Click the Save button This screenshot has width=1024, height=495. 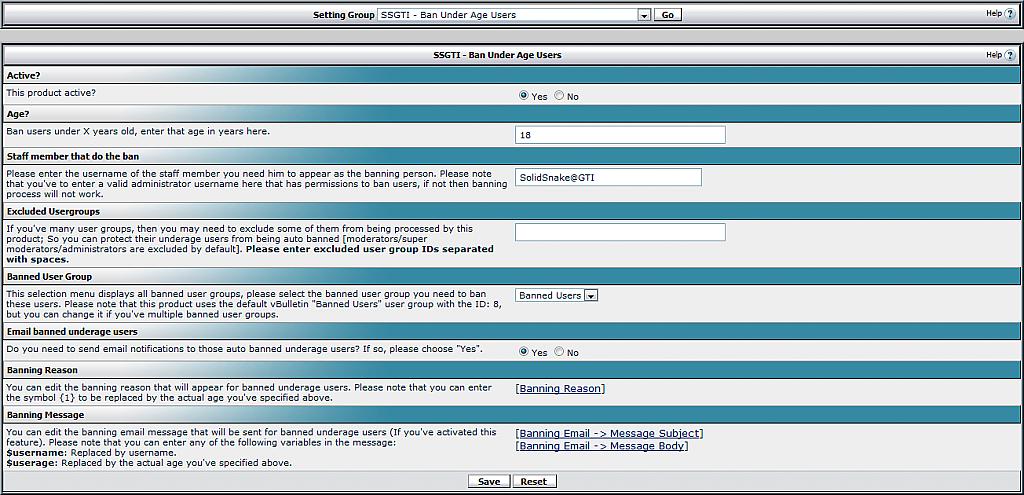click(489, 481)
